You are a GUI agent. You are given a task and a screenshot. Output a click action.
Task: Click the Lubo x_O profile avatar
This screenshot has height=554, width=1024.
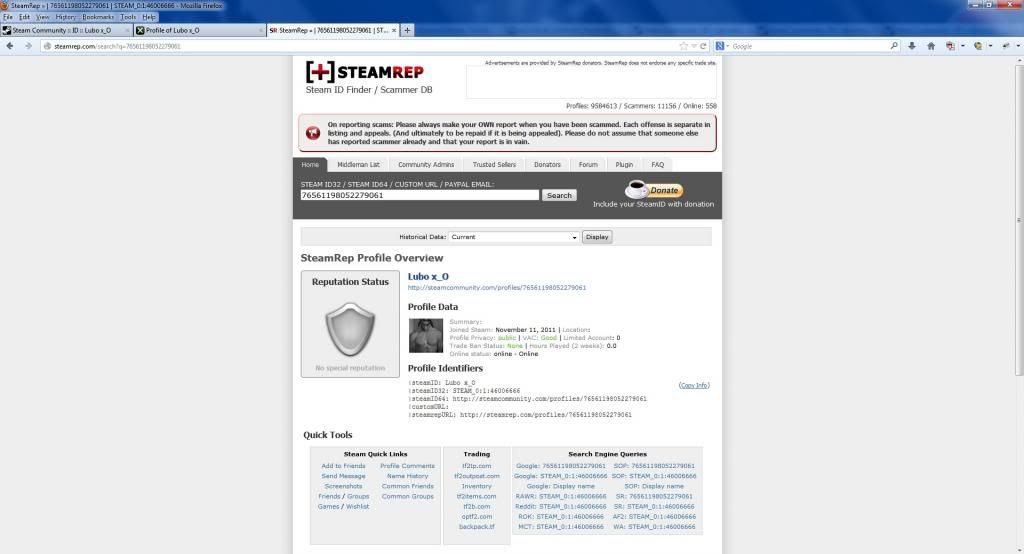(426, 336)
